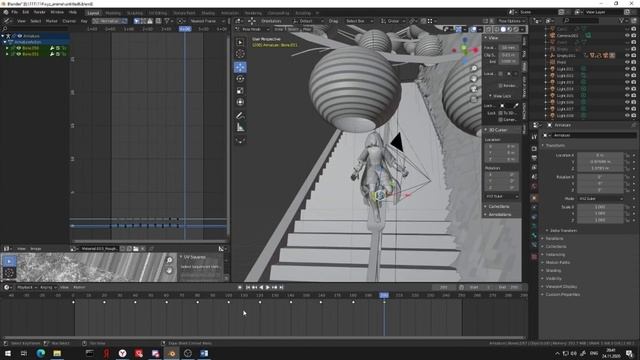Viewport: 640px width, 360px height.
Task: Select the Cursor tool in viewport toolbar
Action: tap(240, 54)
